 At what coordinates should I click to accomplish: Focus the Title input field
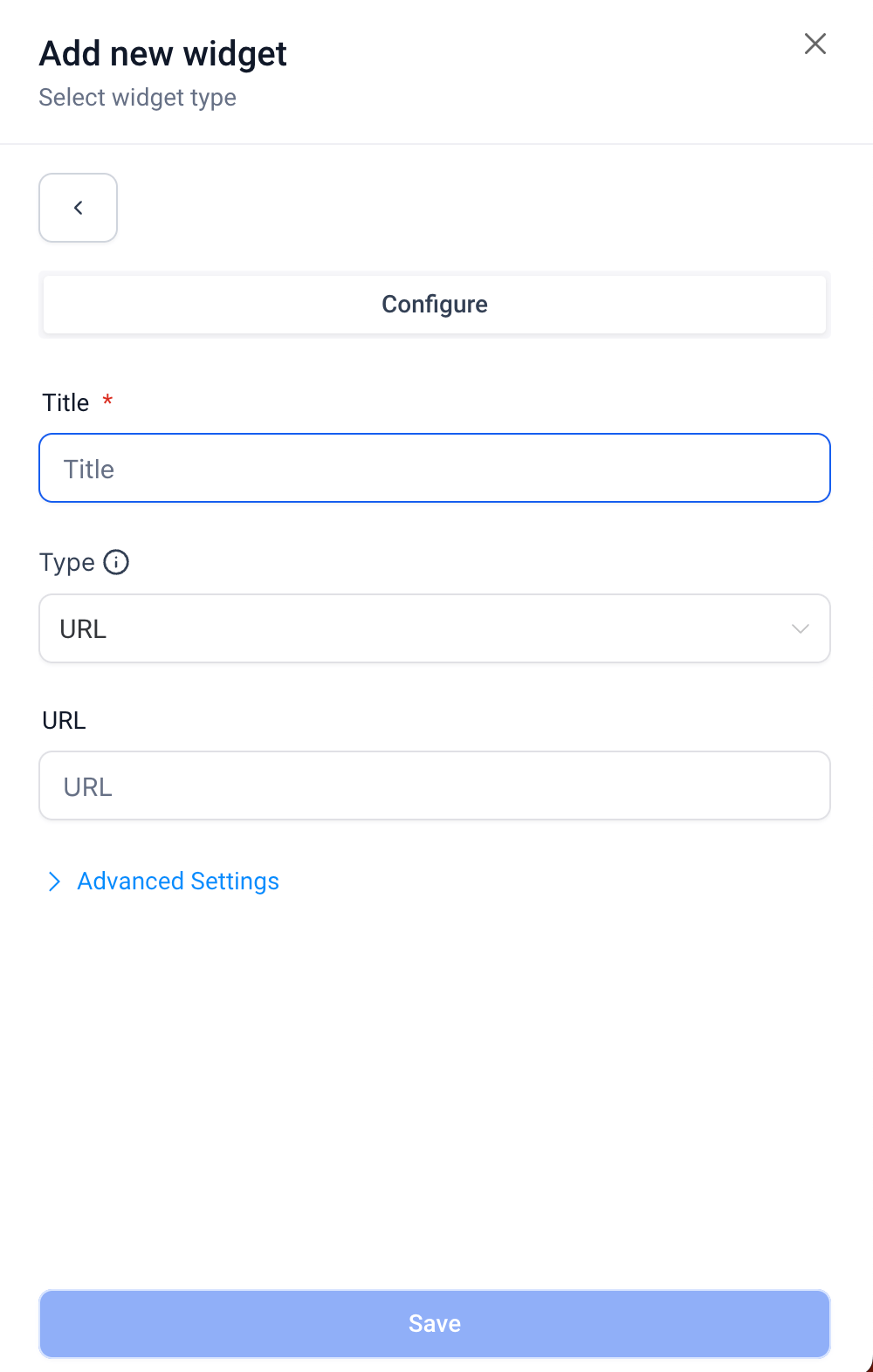coord(434,469)
